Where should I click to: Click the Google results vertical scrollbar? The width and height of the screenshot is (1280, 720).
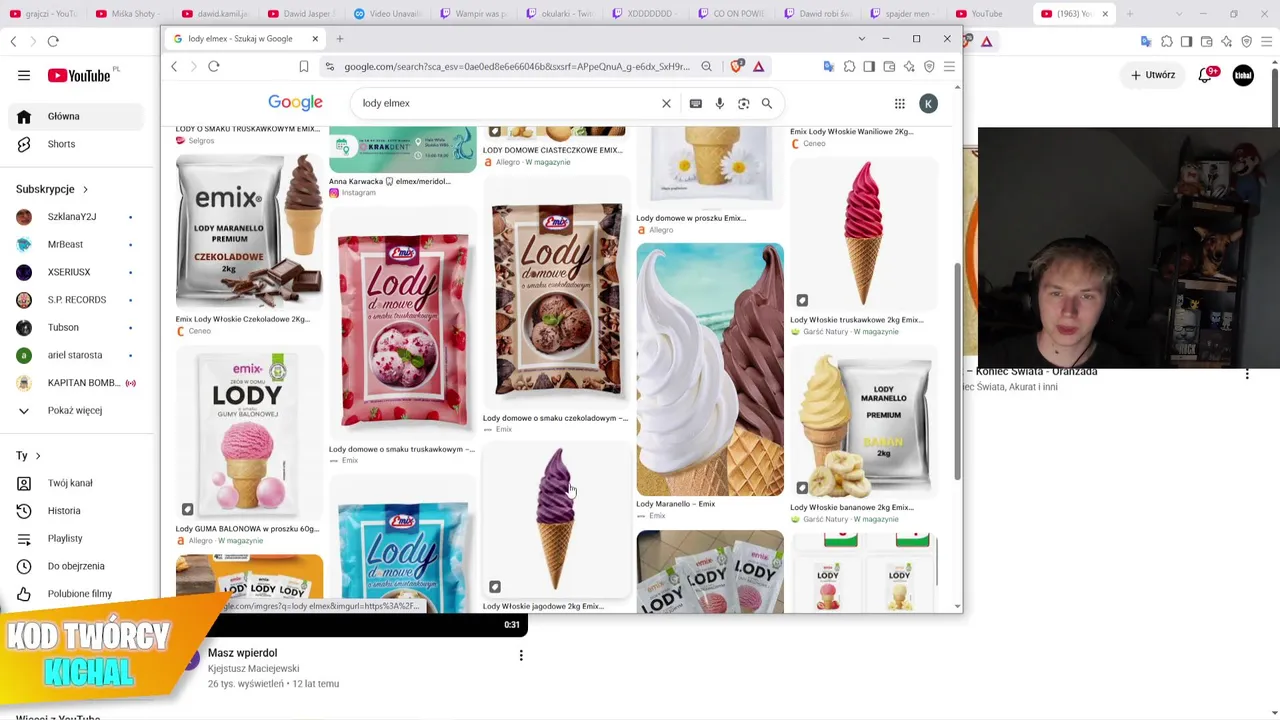point(957,370)
